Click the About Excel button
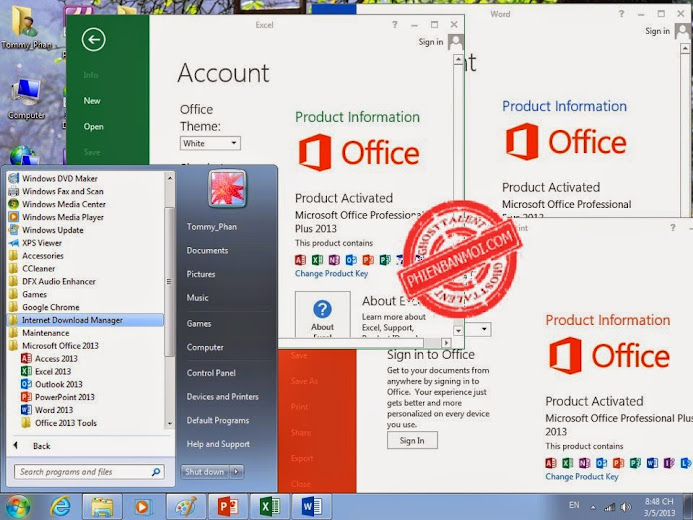693x520 pixels. 323,315
